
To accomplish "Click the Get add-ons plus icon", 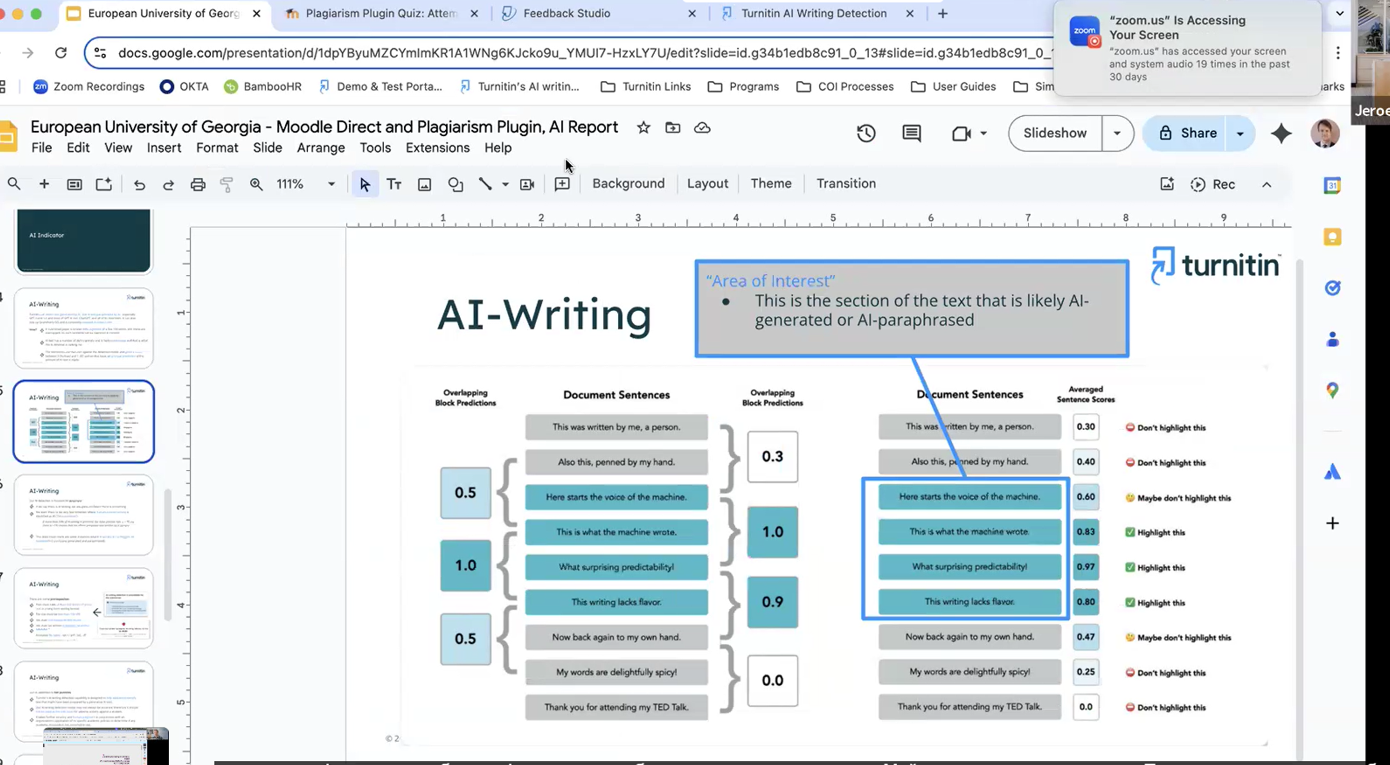I will coord(1332,523).
